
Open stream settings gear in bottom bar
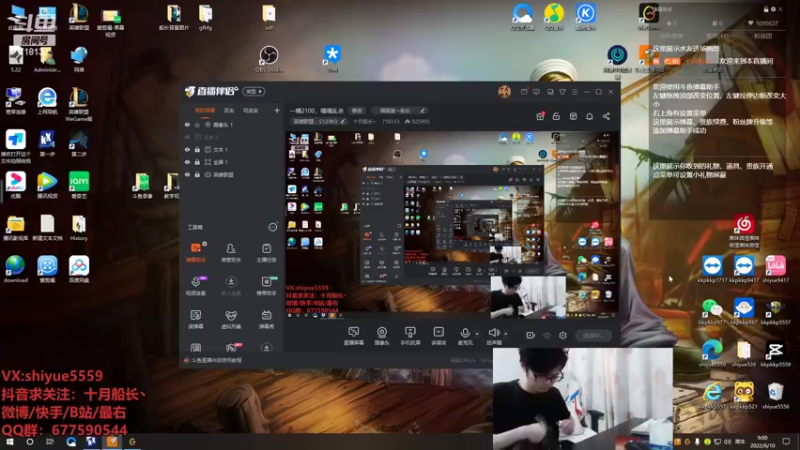(563, 335)
